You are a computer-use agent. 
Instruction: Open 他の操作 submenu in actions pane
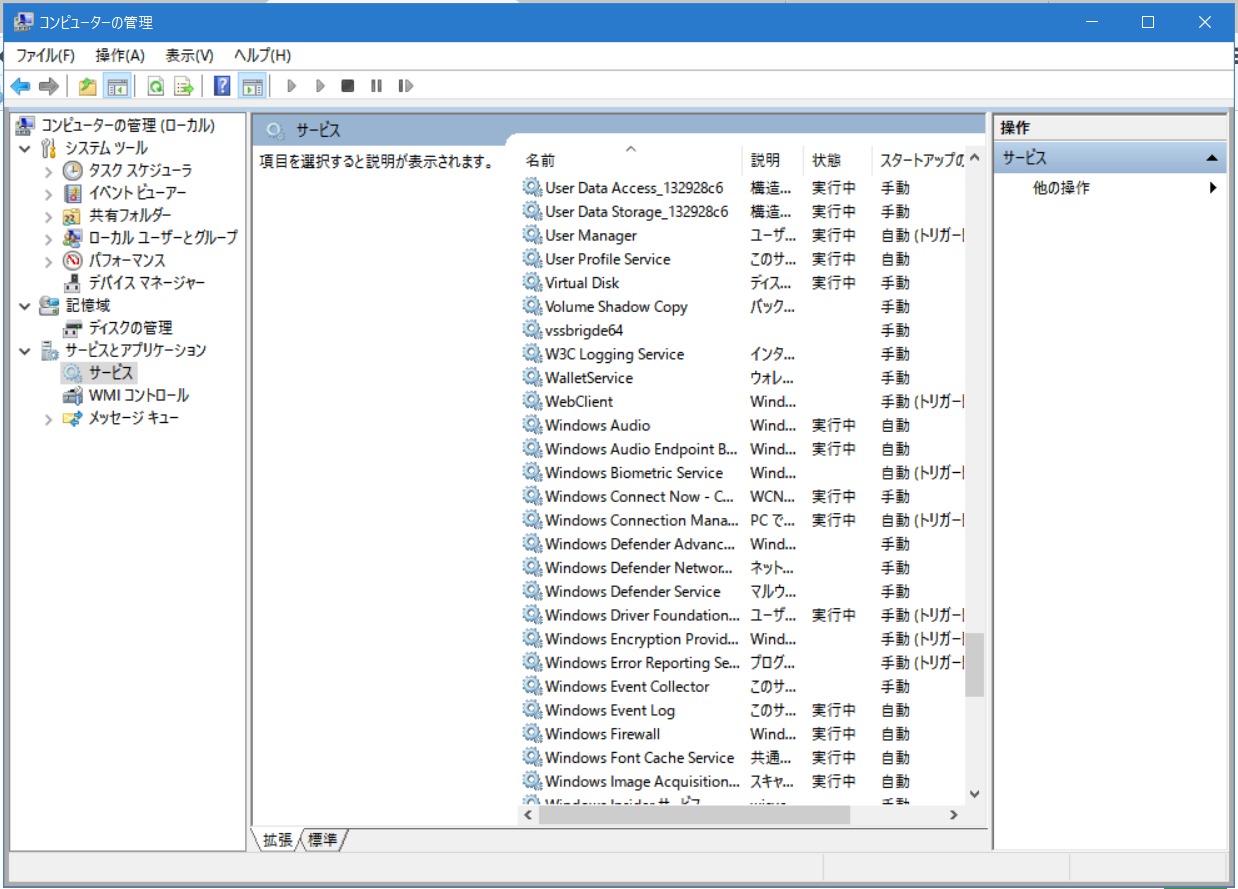point(1061,188)
